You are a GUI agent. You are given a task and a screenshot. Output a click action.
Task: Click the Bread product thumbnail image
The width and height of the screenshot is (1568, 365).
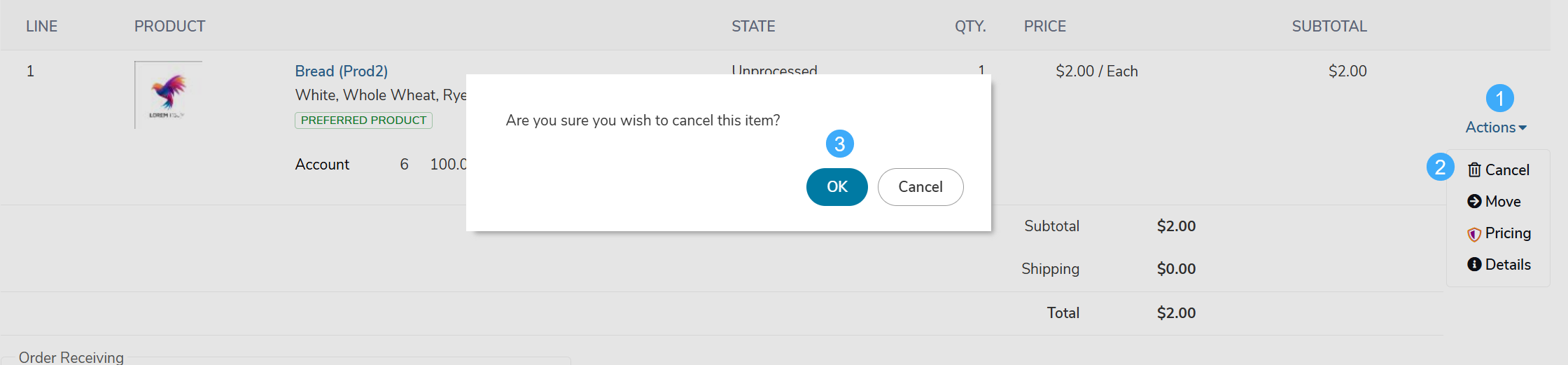pyautogui.click(x=169, y=95)
